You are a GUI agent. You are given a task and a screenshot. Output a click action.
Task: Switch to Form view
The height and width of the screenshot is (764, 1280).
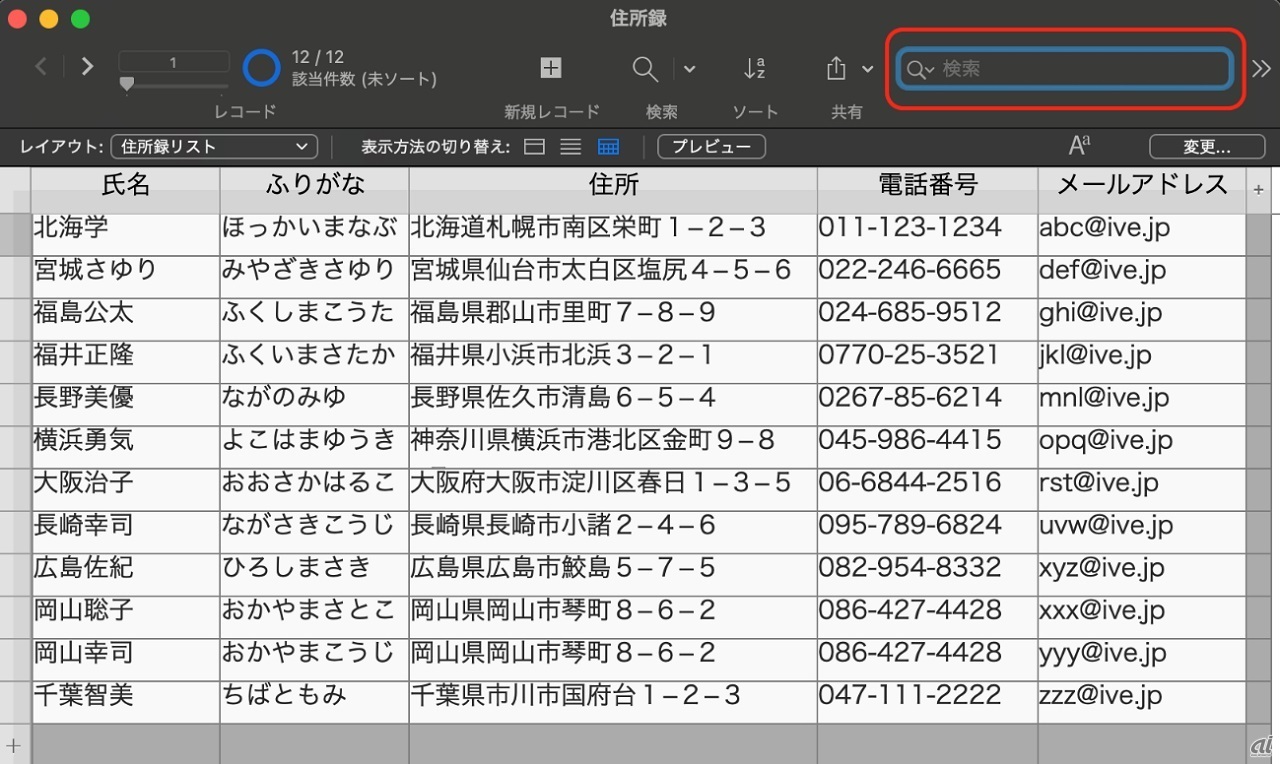point(535,147)
